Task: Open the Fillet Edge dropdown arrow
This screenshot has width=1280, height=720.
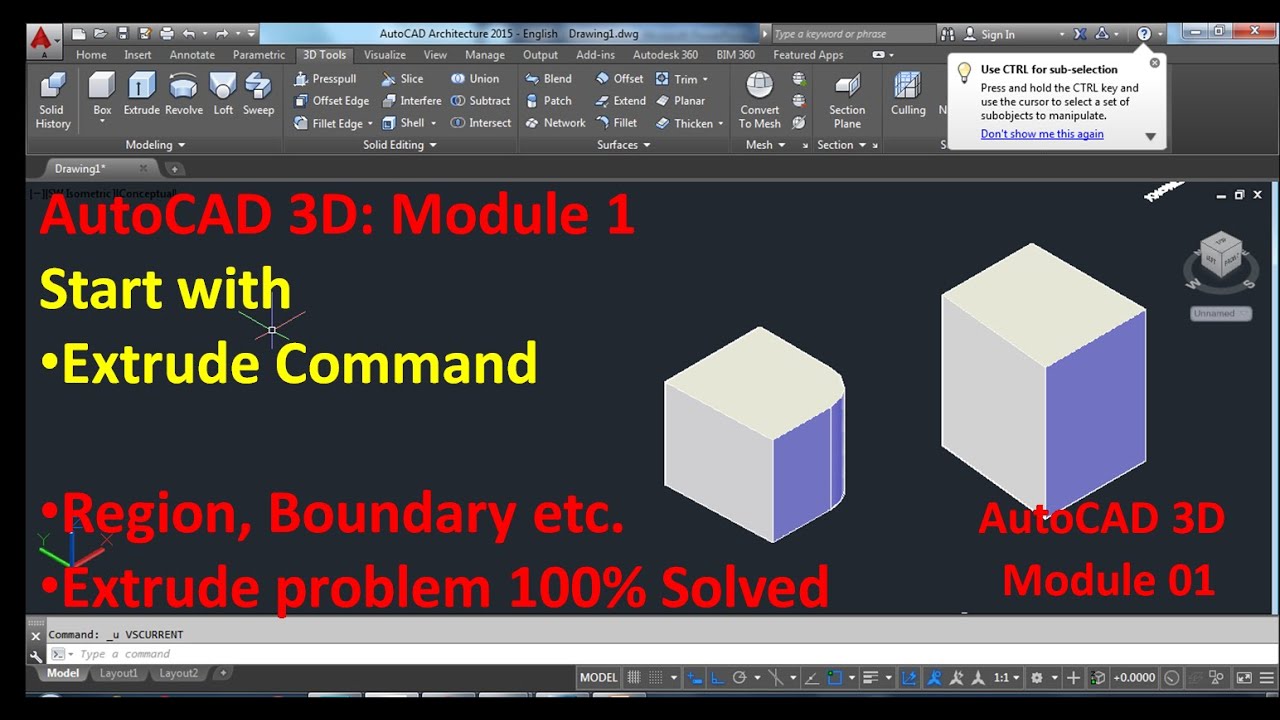Action: click(370, 124)
